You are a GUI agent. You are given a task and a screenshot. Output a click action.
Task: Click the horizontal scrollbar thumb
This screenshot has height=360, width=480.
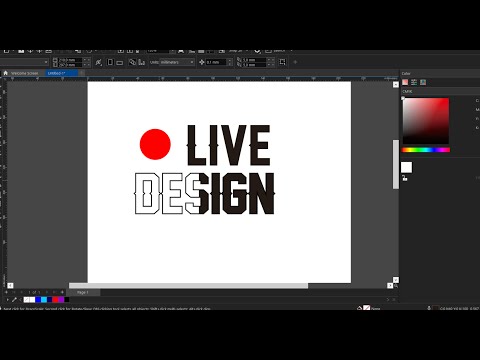188,286
